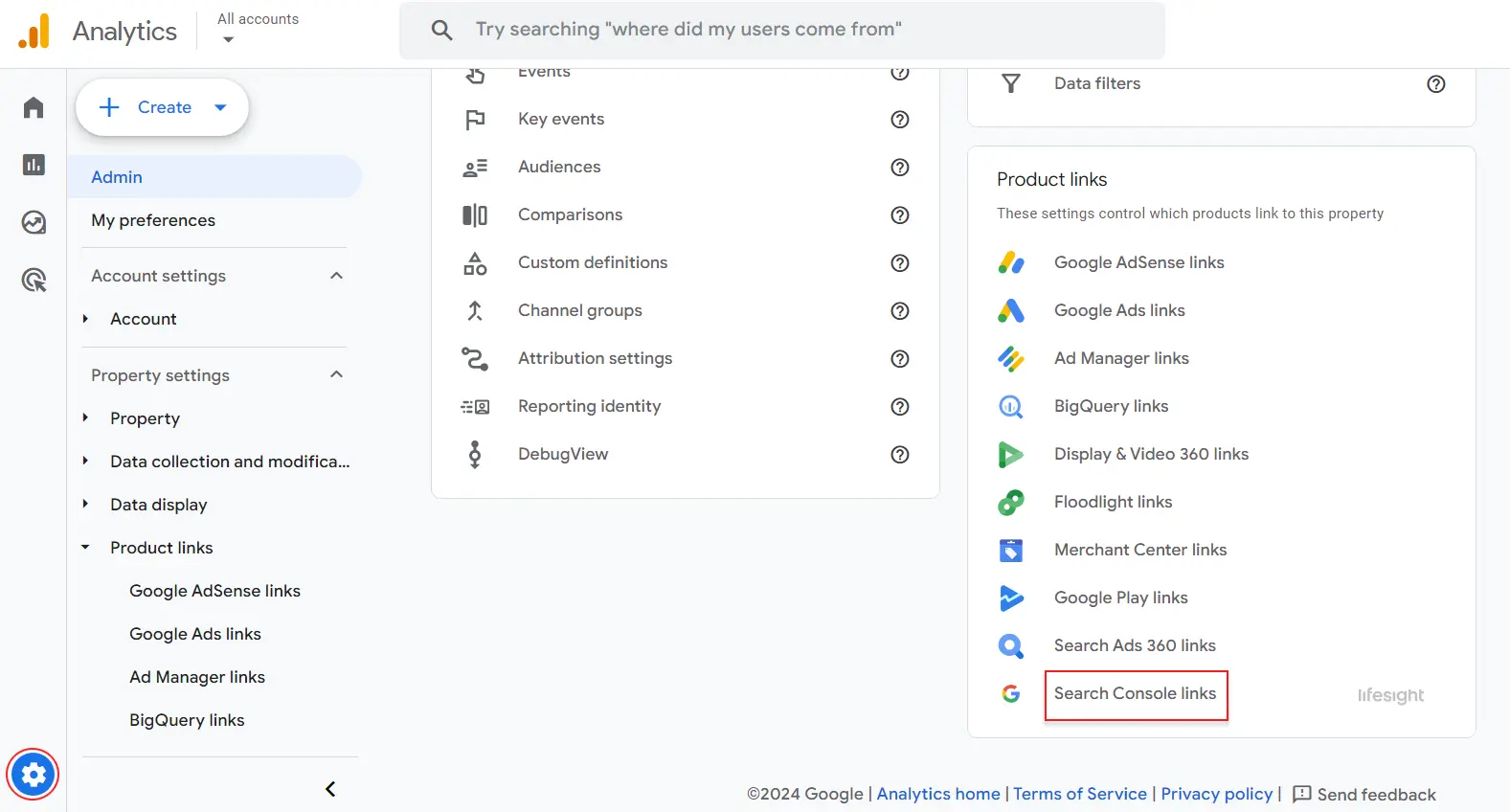Collapse the sidebar with the chevron

[x=330, y=789]
